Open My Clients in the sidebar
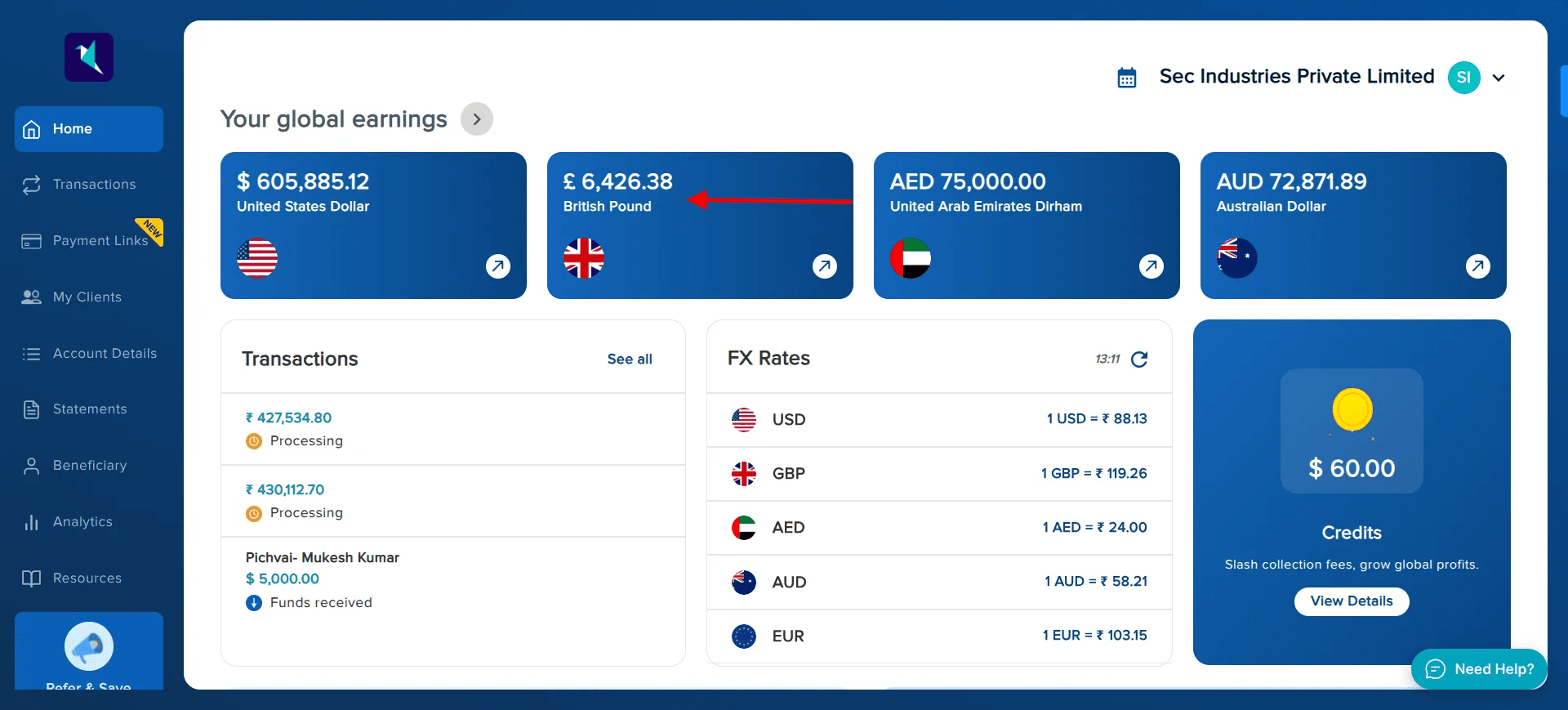This screenshot has width=1568, height=710. pyautogui.click(x=87, y=297)
